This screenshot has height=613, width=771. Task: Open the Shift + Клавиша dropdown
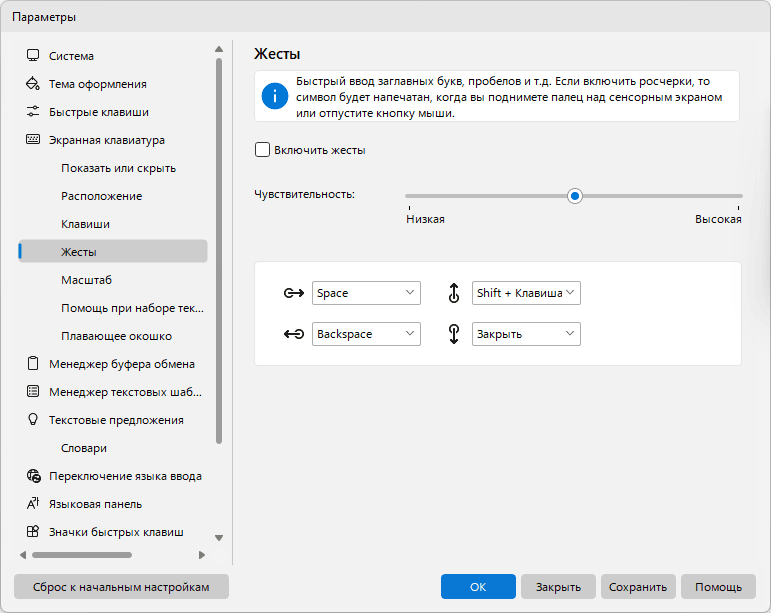point(526,293)
